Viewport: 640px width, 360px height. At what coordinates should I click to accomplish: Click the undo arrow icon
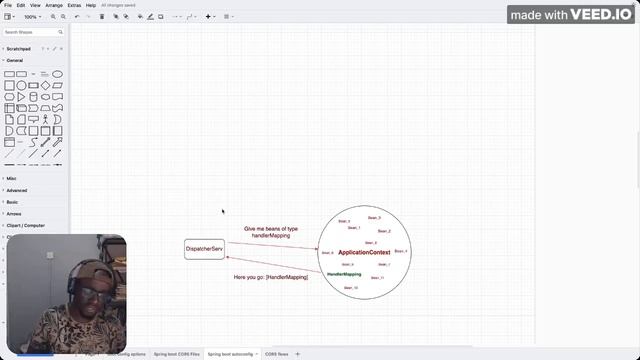[x=77, y=17]
